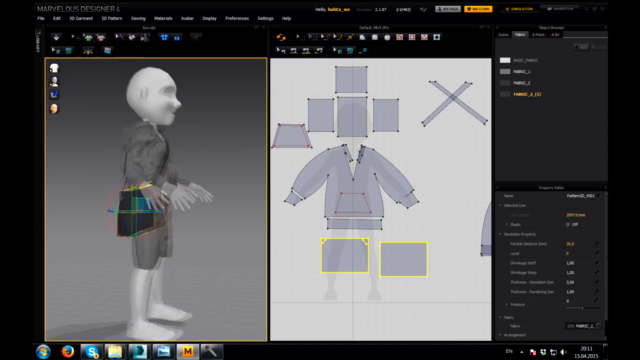Click the Simulate down-arrow icon in 3D toolbar
Screen dimensions: 640x360
point(56,37)
